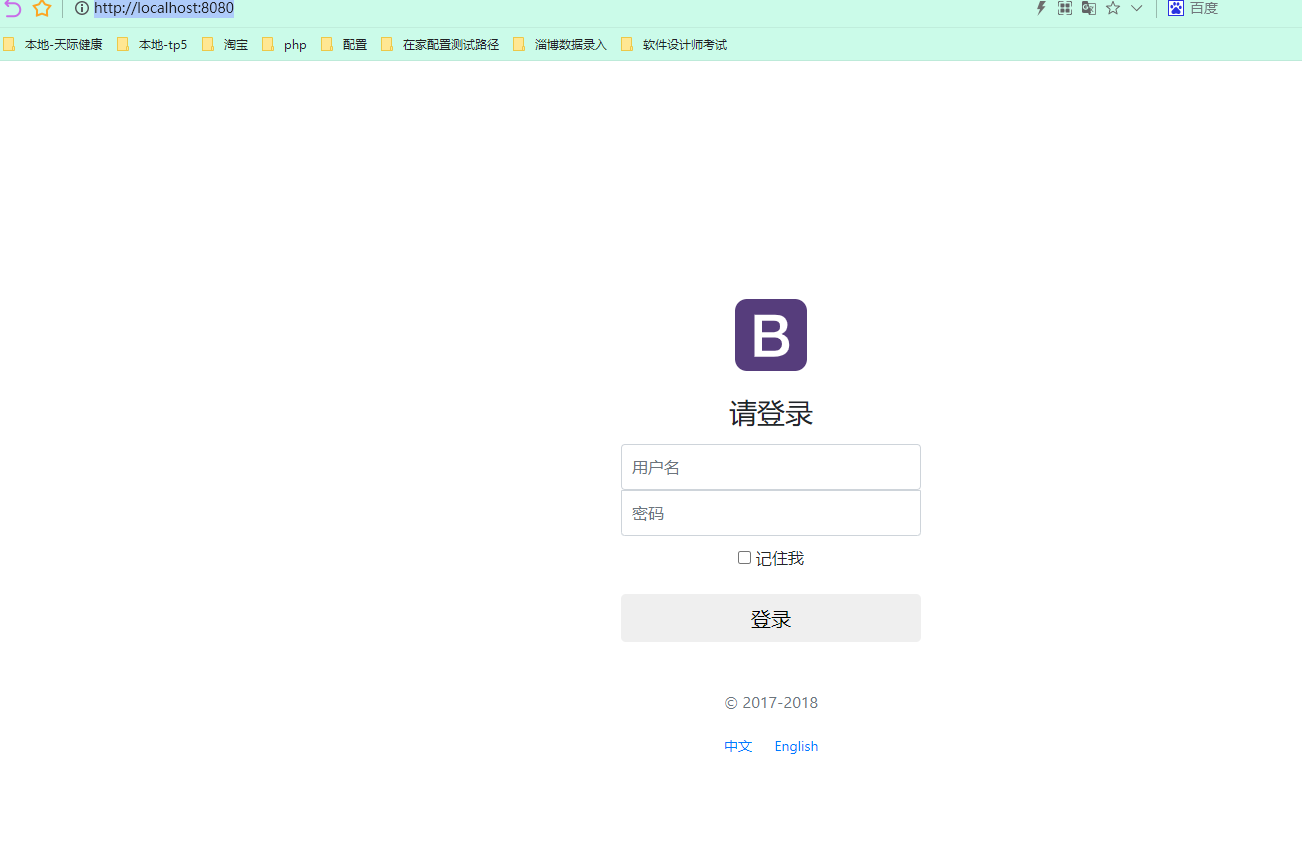
Task: Open the 配置 bookmarks folder
Action: tap(353, 44)
